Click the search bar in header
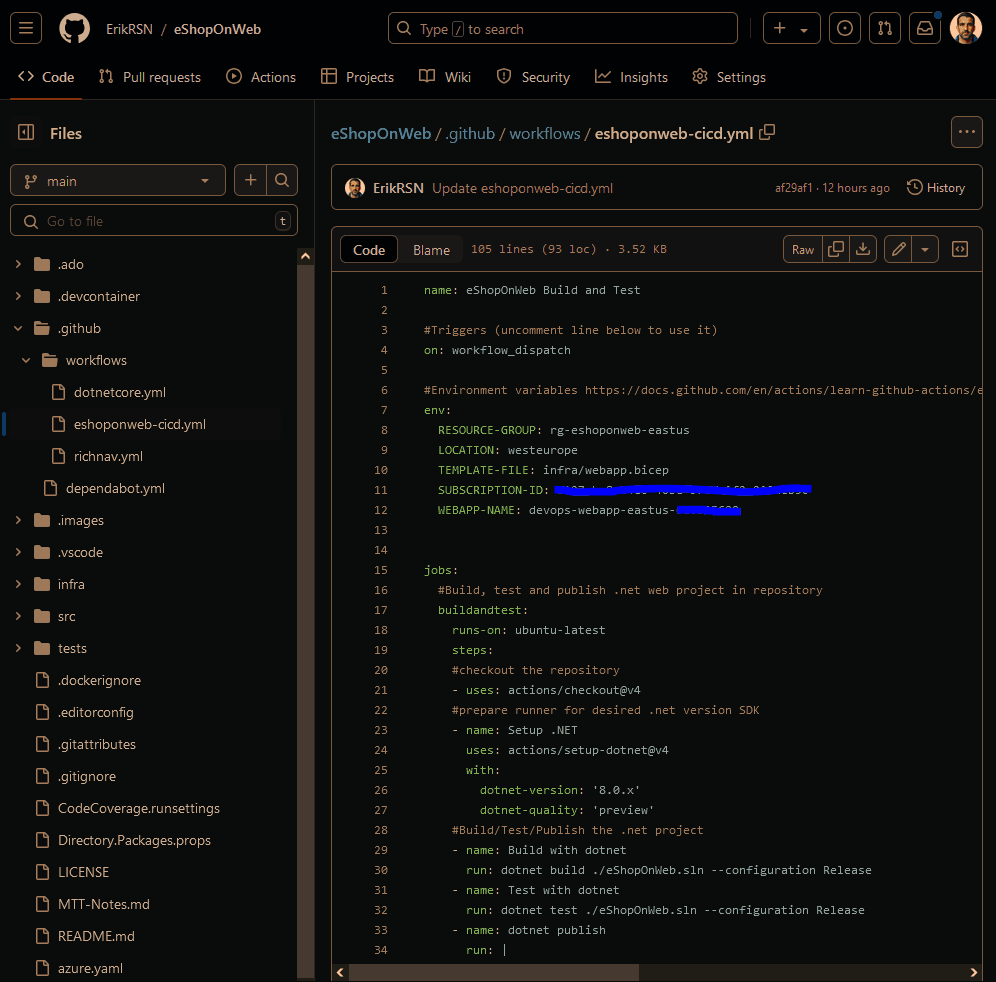Screen dimensions: 996x982 point(562,29)
